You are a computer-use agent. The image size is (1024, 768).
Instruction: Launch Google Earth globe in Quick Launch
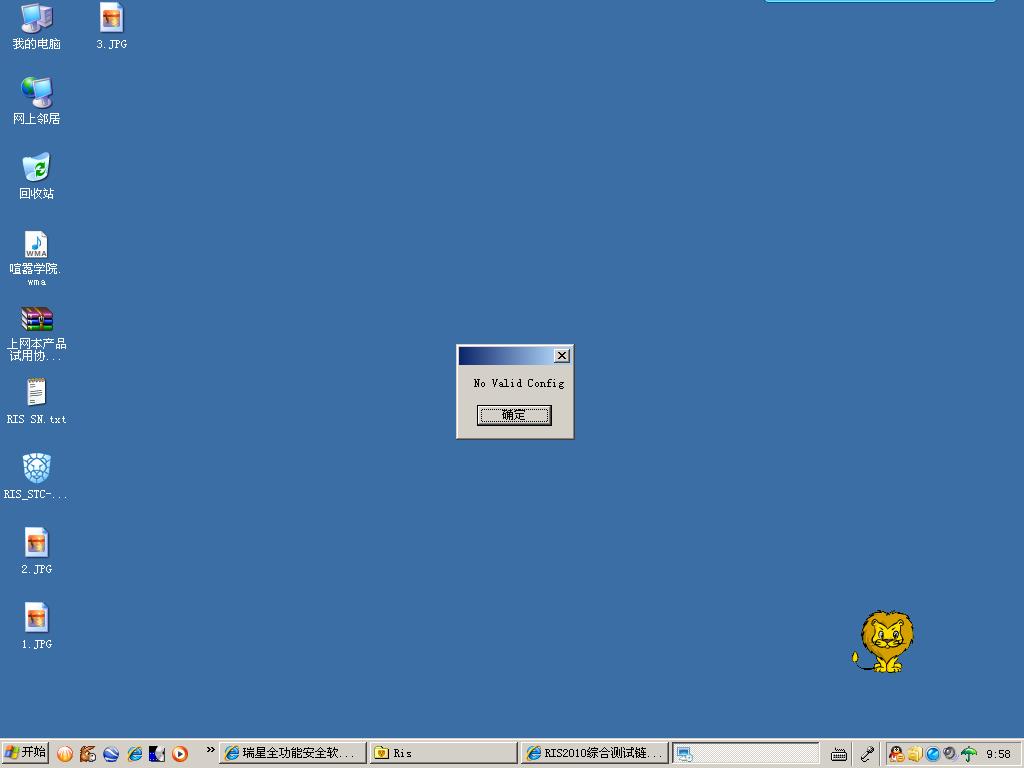point(111,754)
